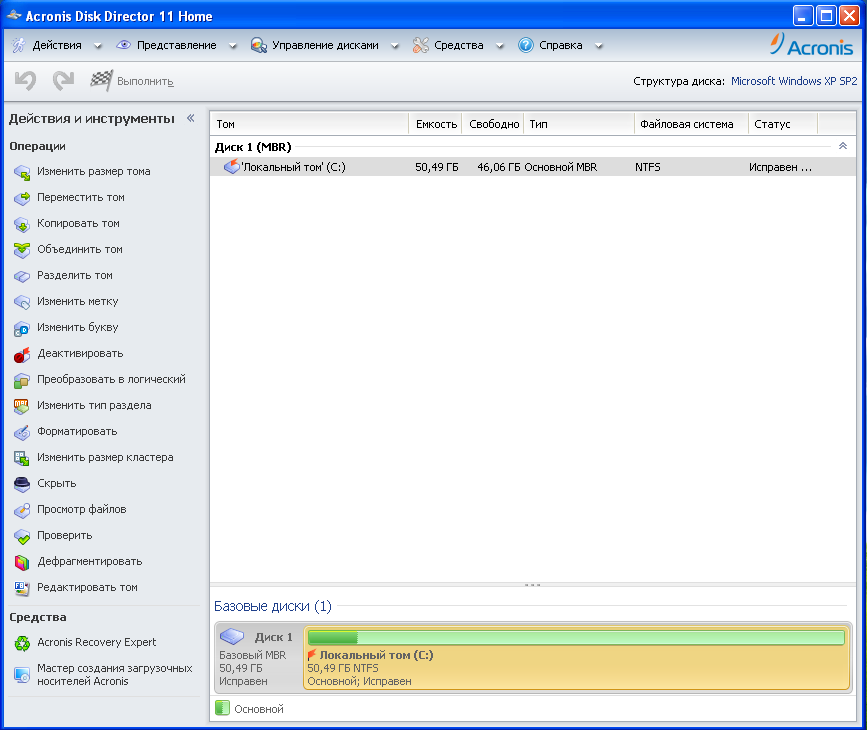The height and width of the screenshot is (730, 867).
Task: Click the Основной MBR type cell
Action: (561, 167)
